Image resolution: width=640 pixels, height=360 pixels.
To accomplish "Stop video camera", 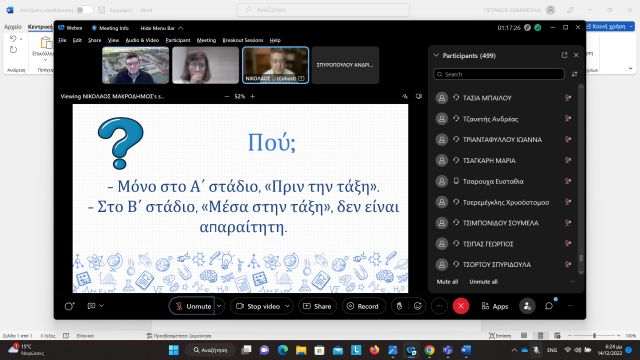I will click(x=258, y=306).
